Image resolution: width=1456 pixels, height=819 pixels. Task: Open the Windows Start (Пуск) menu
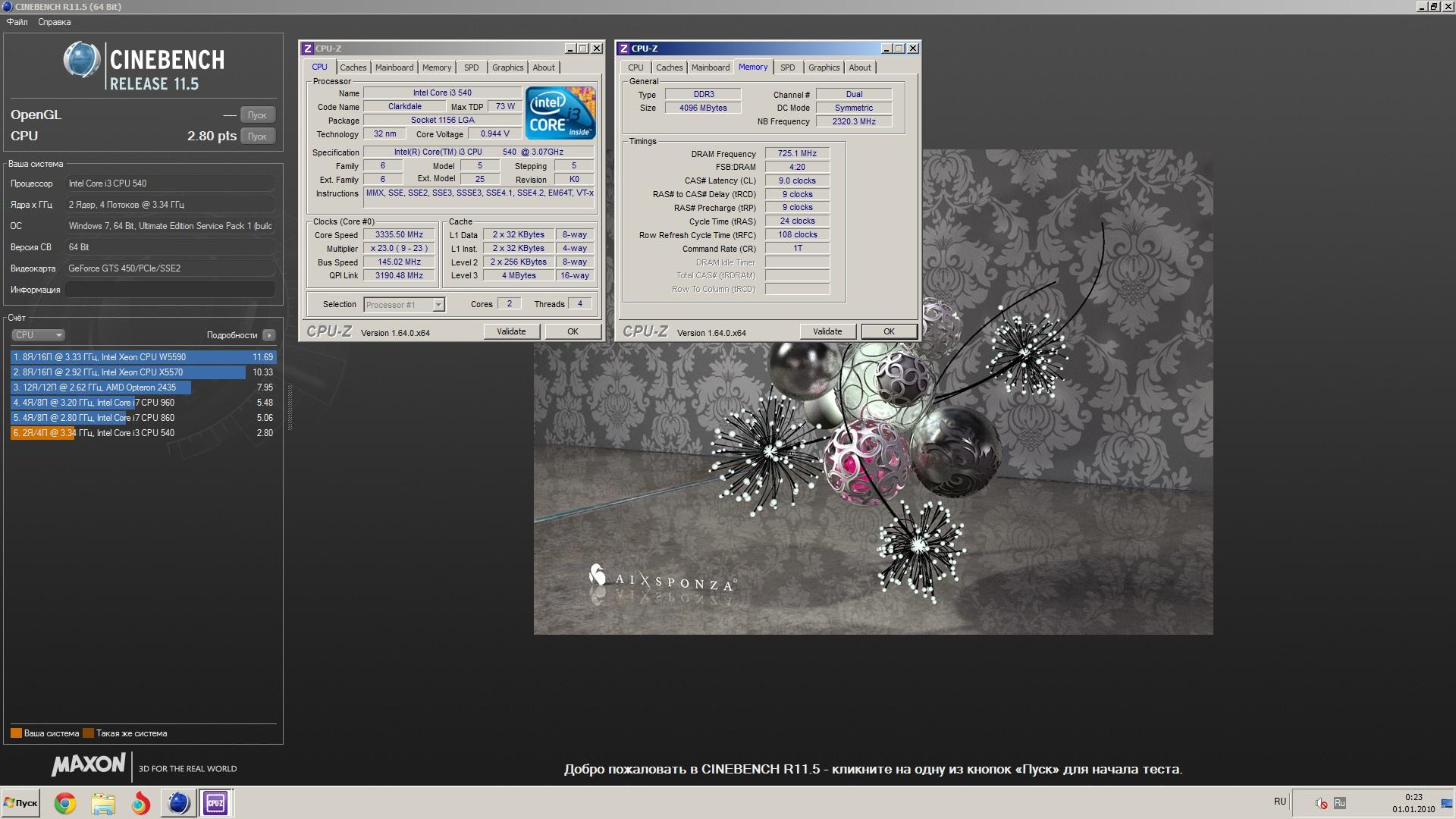pyautogui.click(x=20, y=803)
